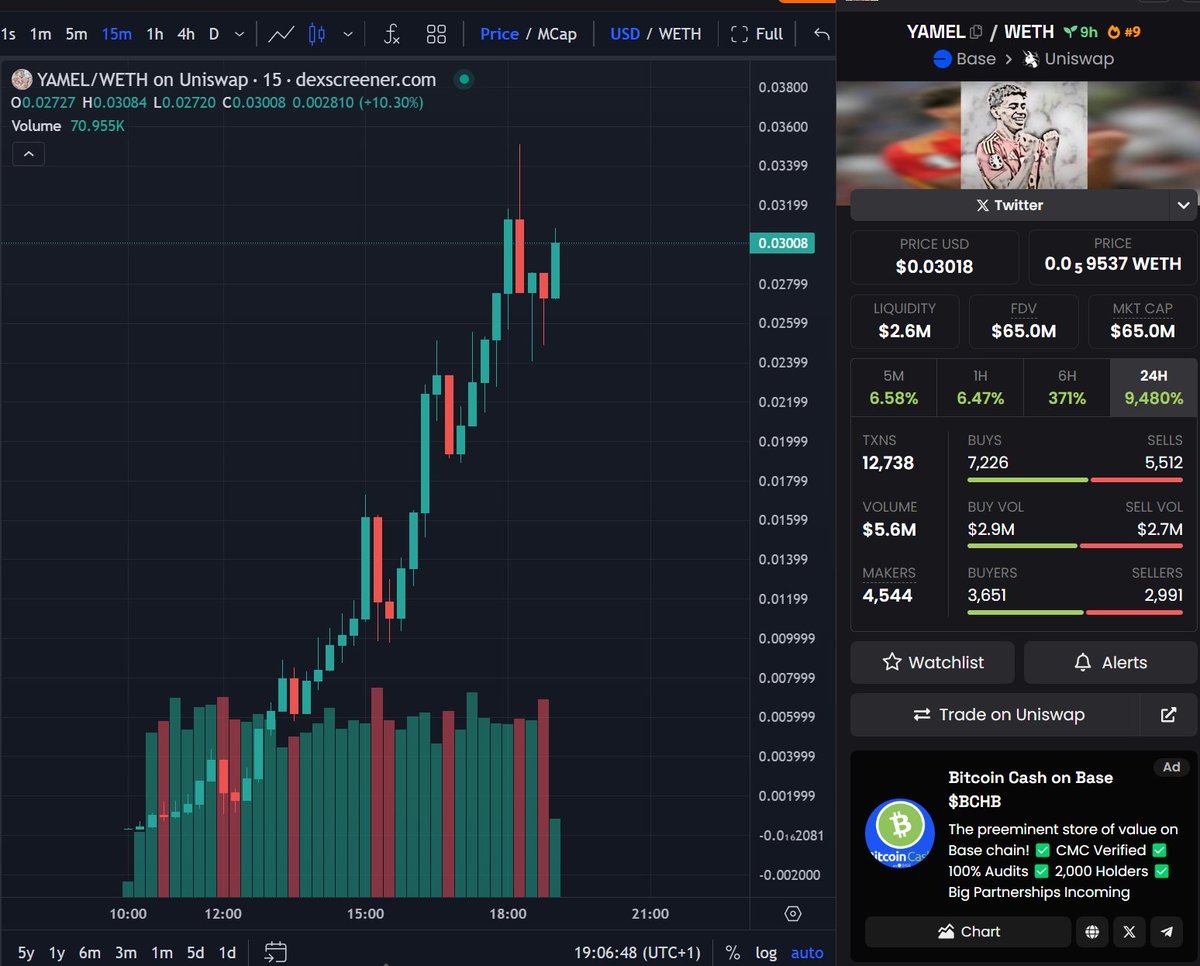The height and width of the screenshot is (966, 1200).
Task: Click the Bitcoin Cash ad logo
Action: click(x=899, y=832)
